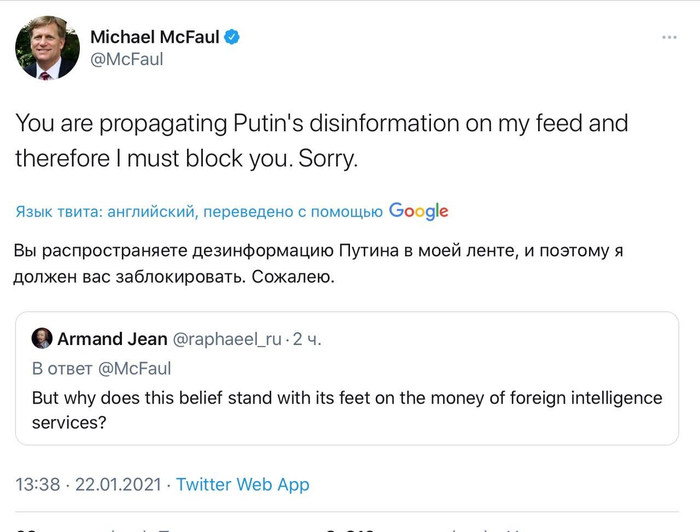Open Michael McFaul's profile picture
Screen dimensions: 700x532
tap(47, 49)
